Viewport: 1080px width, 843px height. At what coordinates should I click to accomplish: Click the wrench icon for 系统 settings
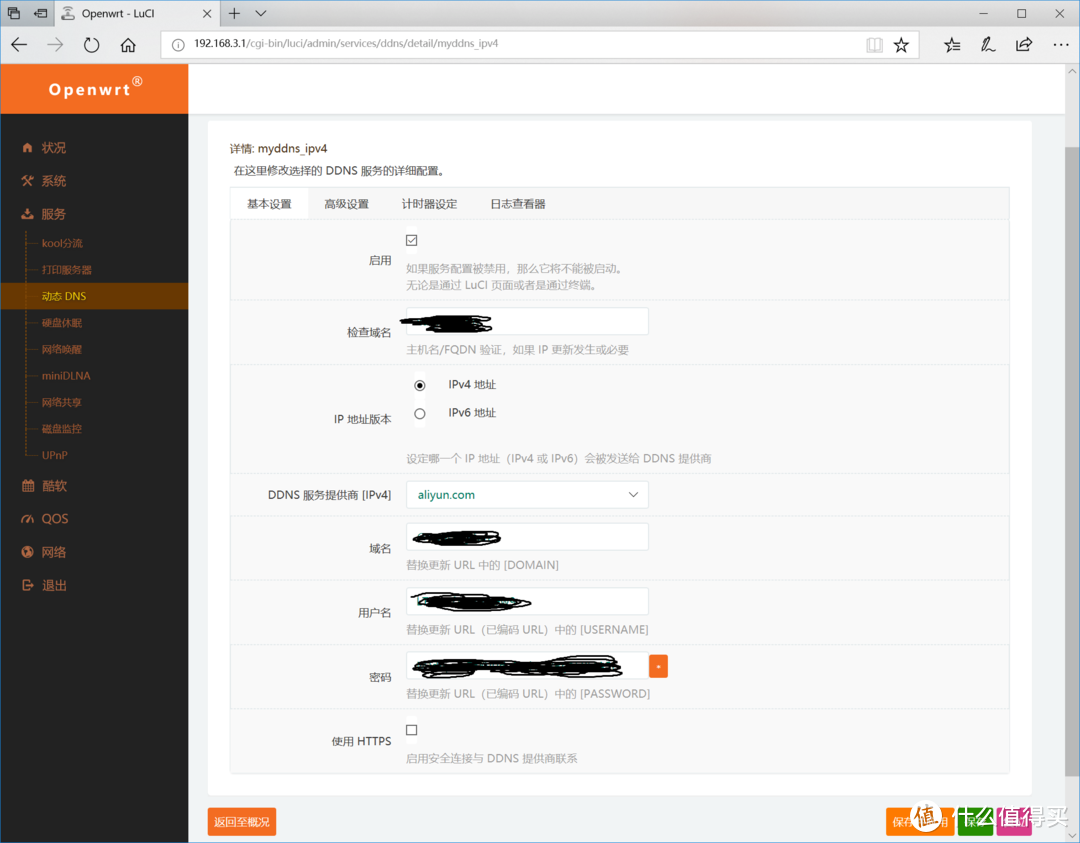(x=27, y=181)
